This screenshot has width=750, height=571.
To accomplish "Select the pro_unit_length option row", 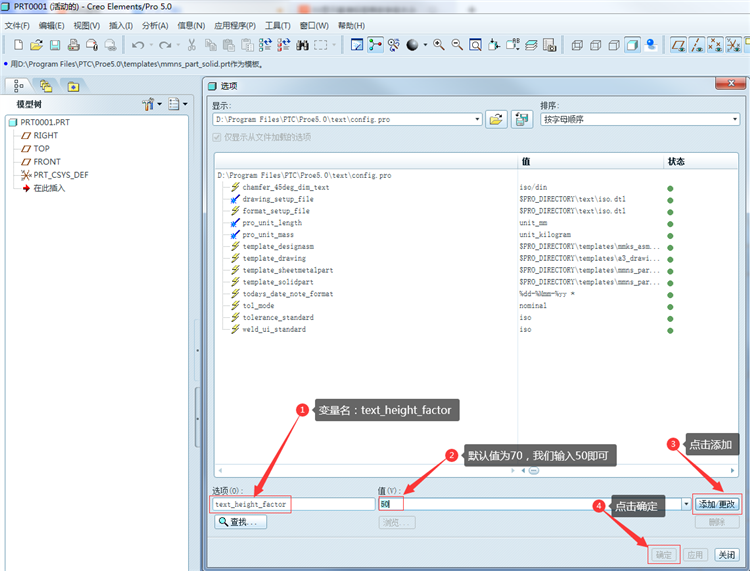I will click(272, 223).
